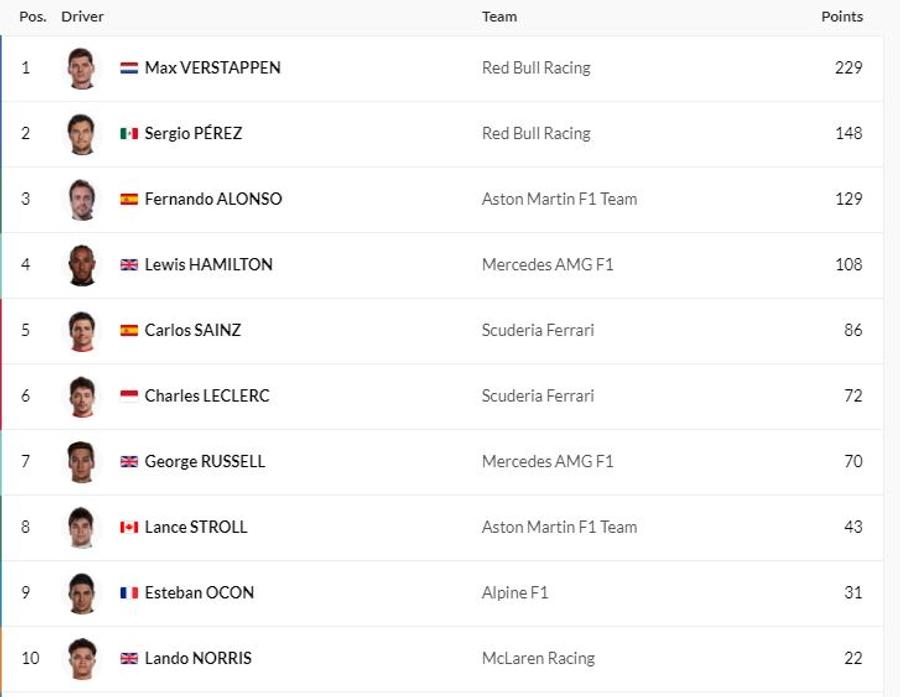Viewport: 900px width, 697px height.
Task: Click Max Verstappen's driver headshot
Action: 81,68
